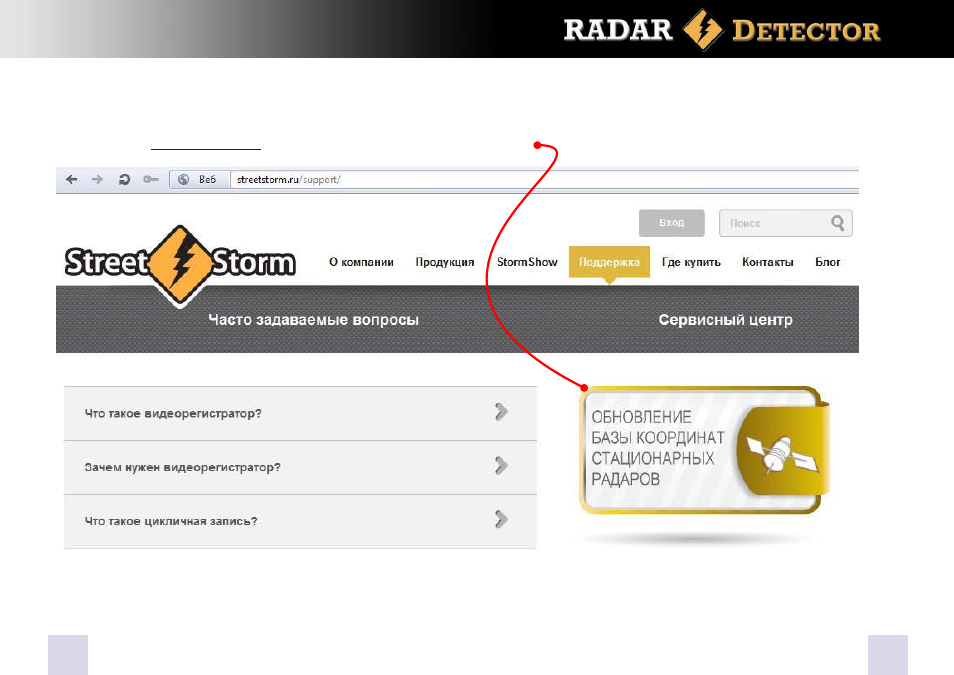Open the Продукция menu item

445,262
